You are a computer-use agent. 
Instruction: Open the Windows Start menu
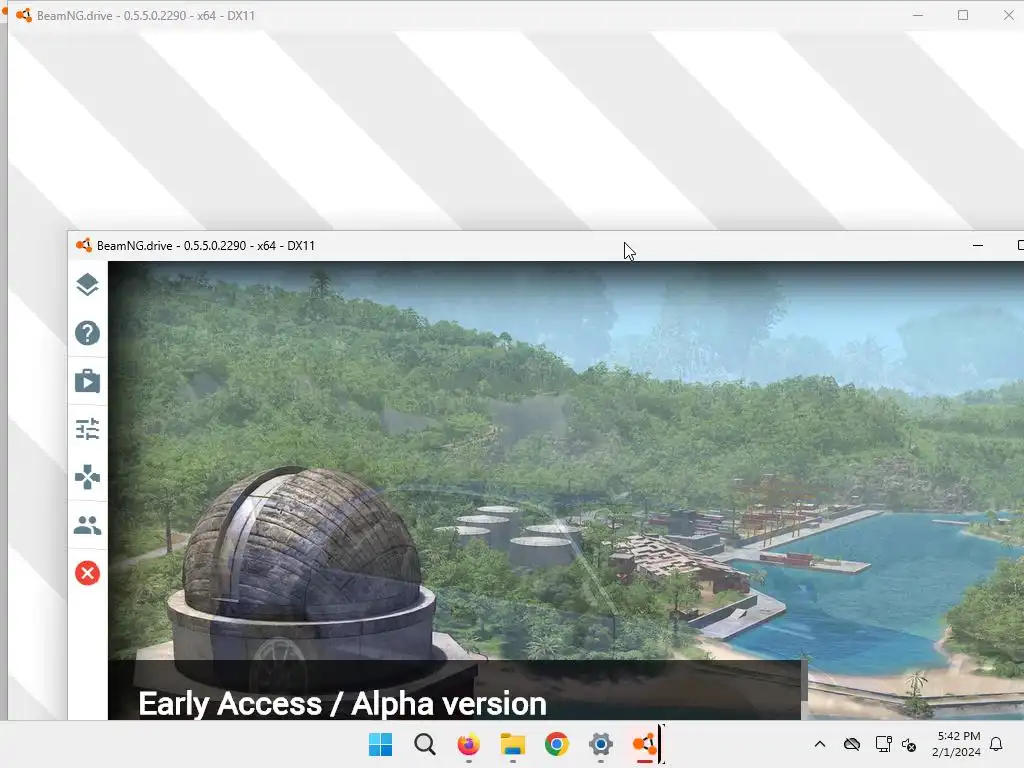(x=380, y=744)
